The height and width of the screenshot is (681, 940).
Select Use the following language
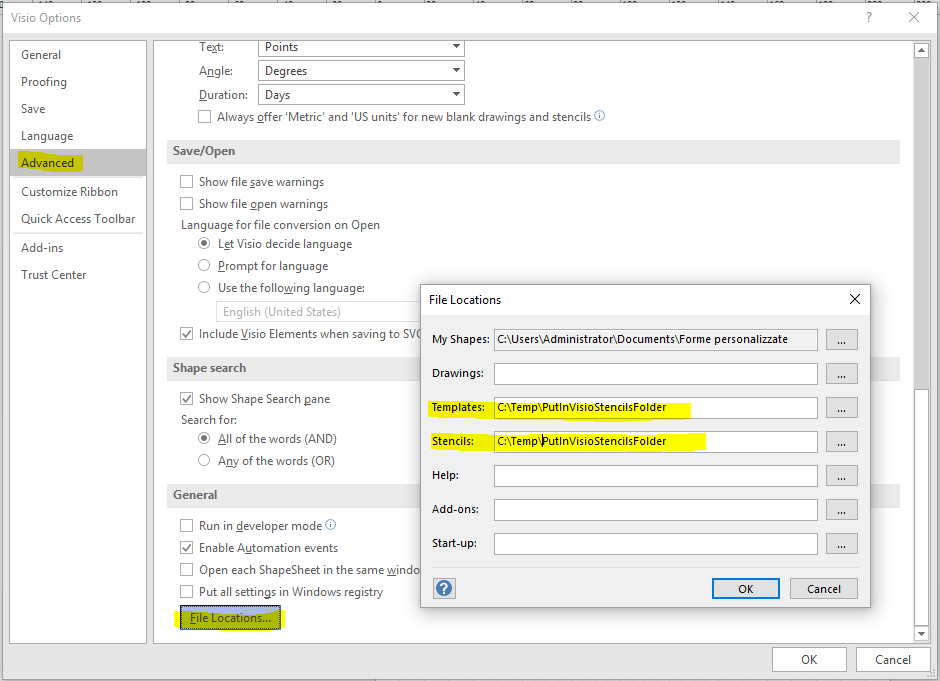pos(204,287)
